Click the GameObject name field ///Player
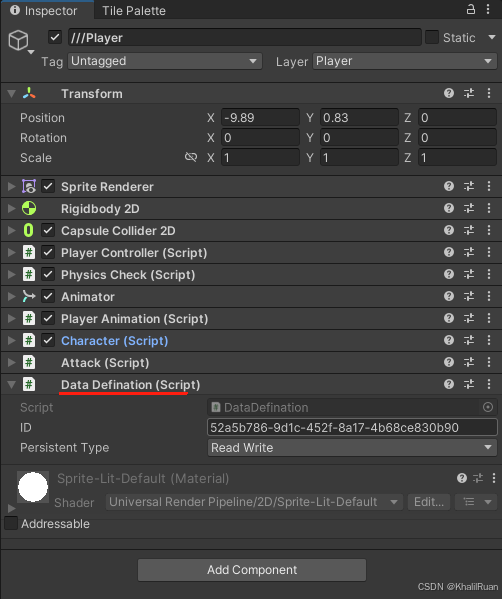502x599 pixels. pyautogui.click(x=245, y=37)
